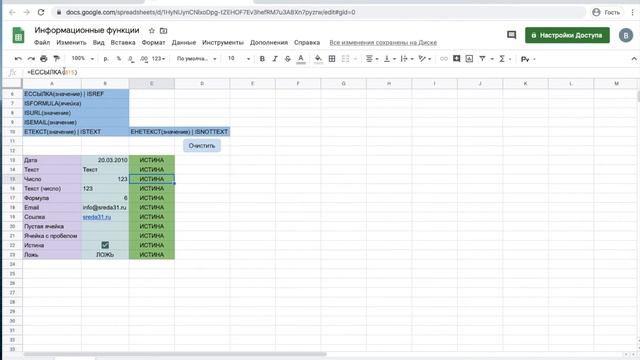The image size is (640, 360).
Task: Toggle bold formatting
Action: coord(262,59)
